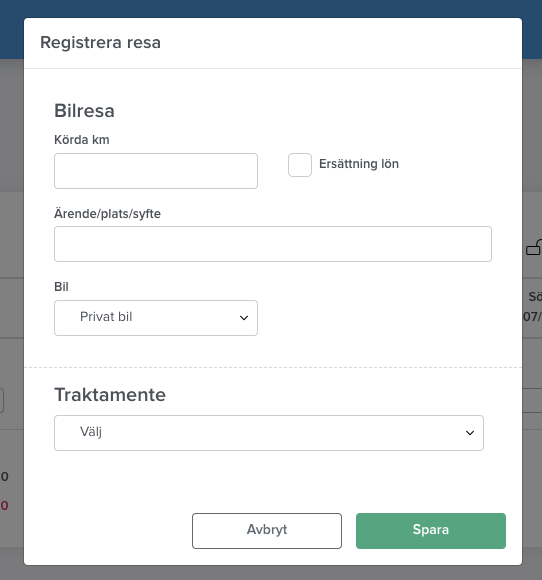Open the Privat bil dropdown
This screenshot has height=580, width=542.
[x=156, y=318]
